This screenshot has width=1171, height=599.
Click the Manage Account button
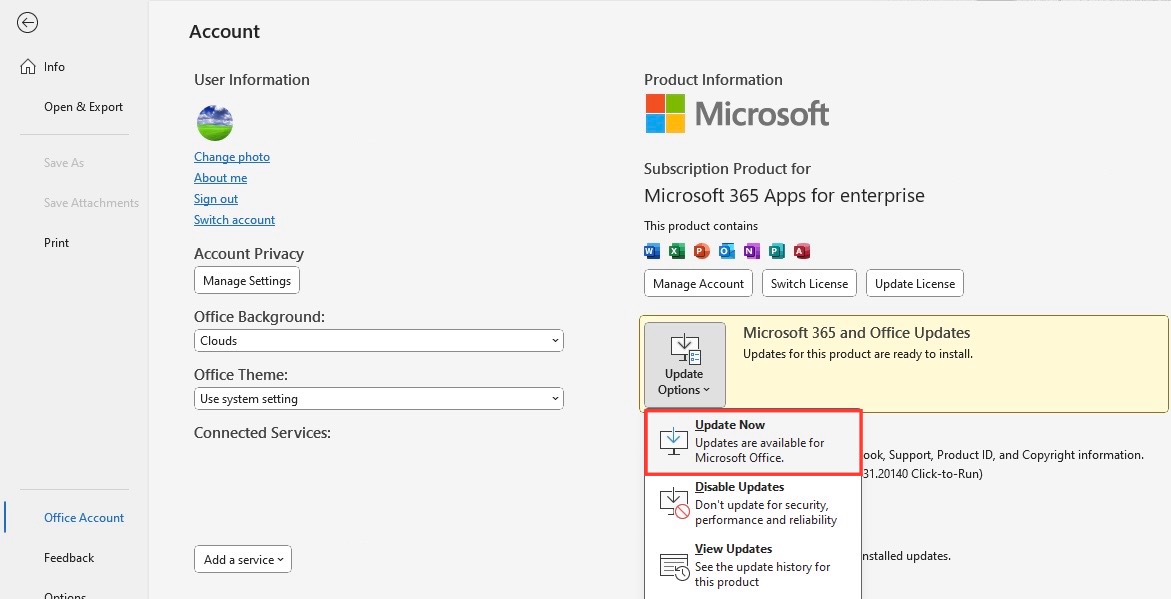tap(698, 284)
